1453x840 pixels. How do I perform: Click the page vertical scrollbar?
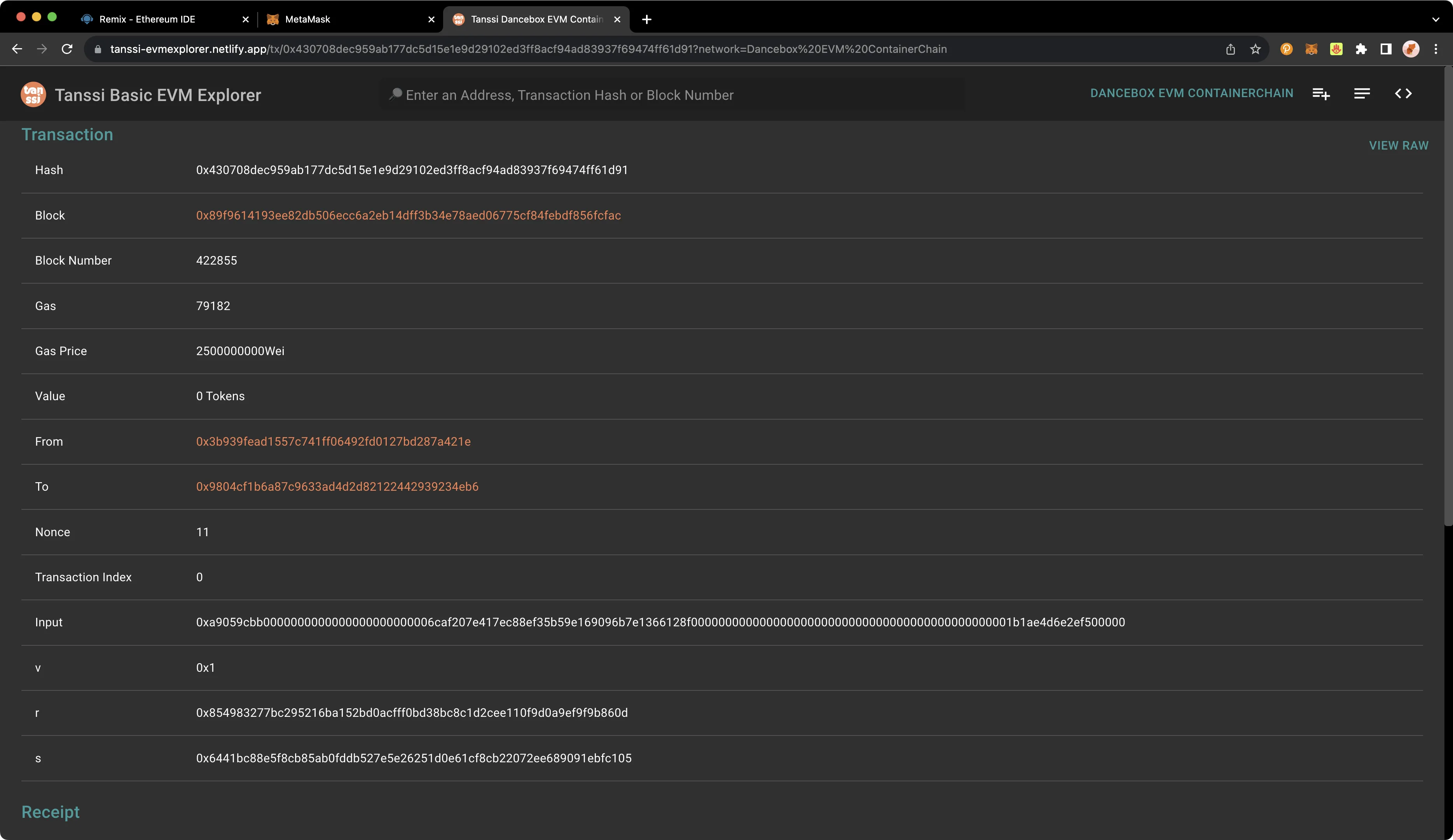coord(1448,296)
